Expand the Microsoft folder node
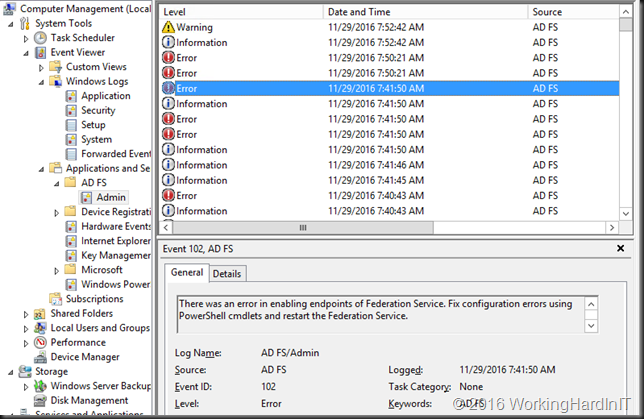The height and width of the screenshot is (419, 644). pyautogui.click(x=57, y=271)
